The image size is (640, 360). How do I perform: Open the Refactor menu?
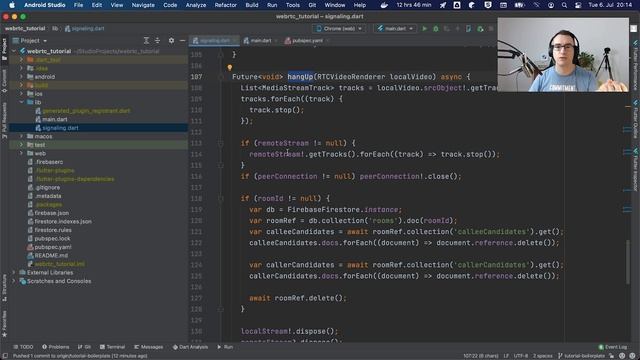(x=225, y=5)
